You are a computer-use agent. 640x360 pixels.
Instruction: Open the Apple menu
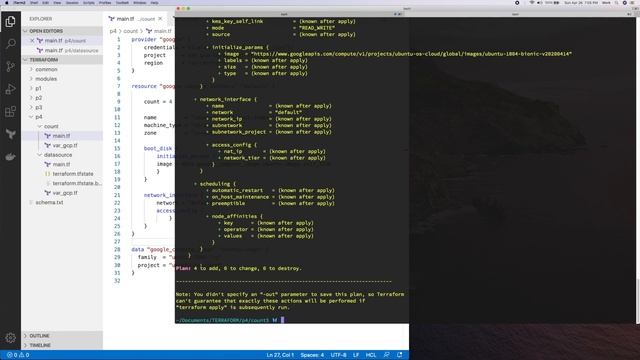(x=7, y=2)
